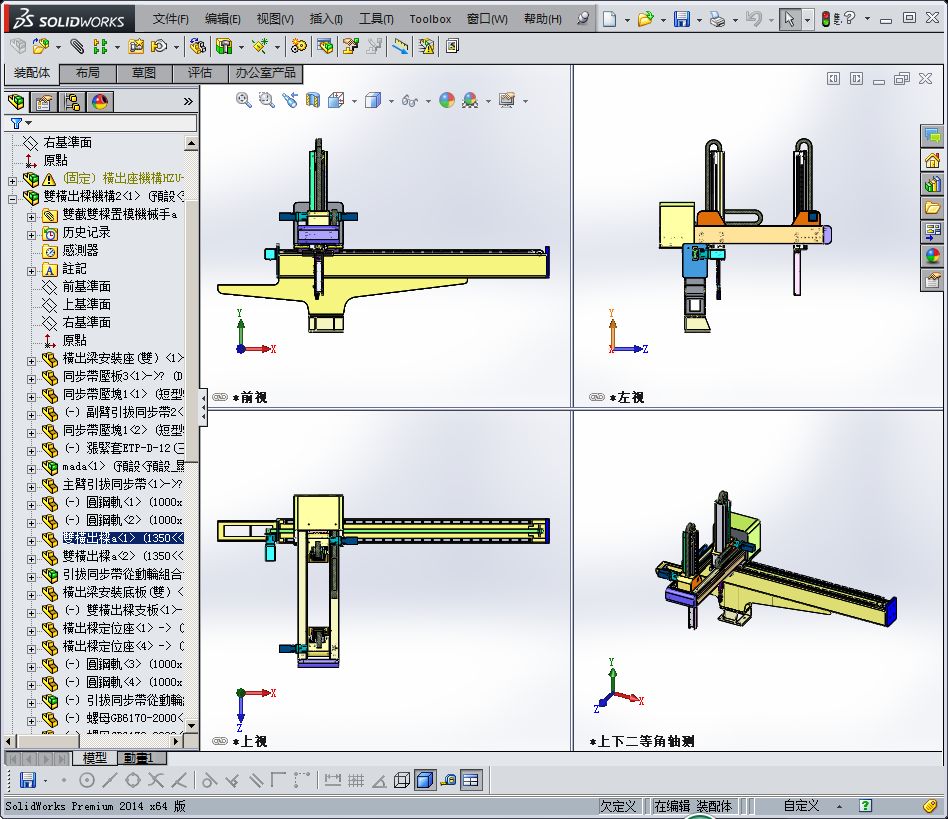Open Reference Geometry tool

260,46
